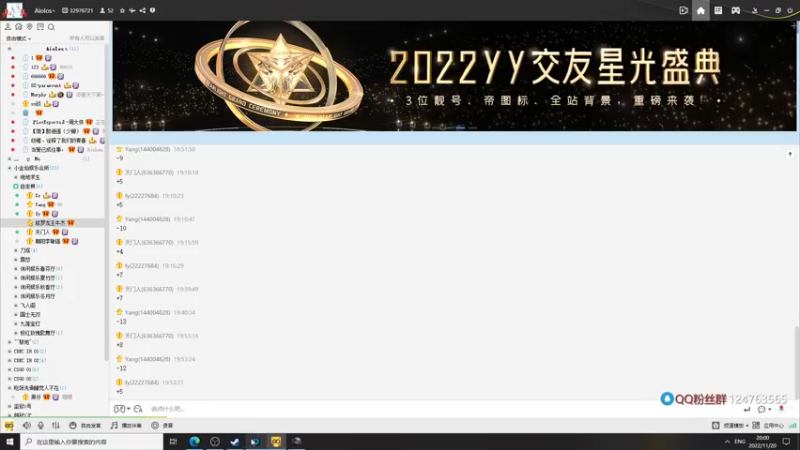
Task: Open the headset support icon in sidebar toolbar
Action: click(18, 27)
